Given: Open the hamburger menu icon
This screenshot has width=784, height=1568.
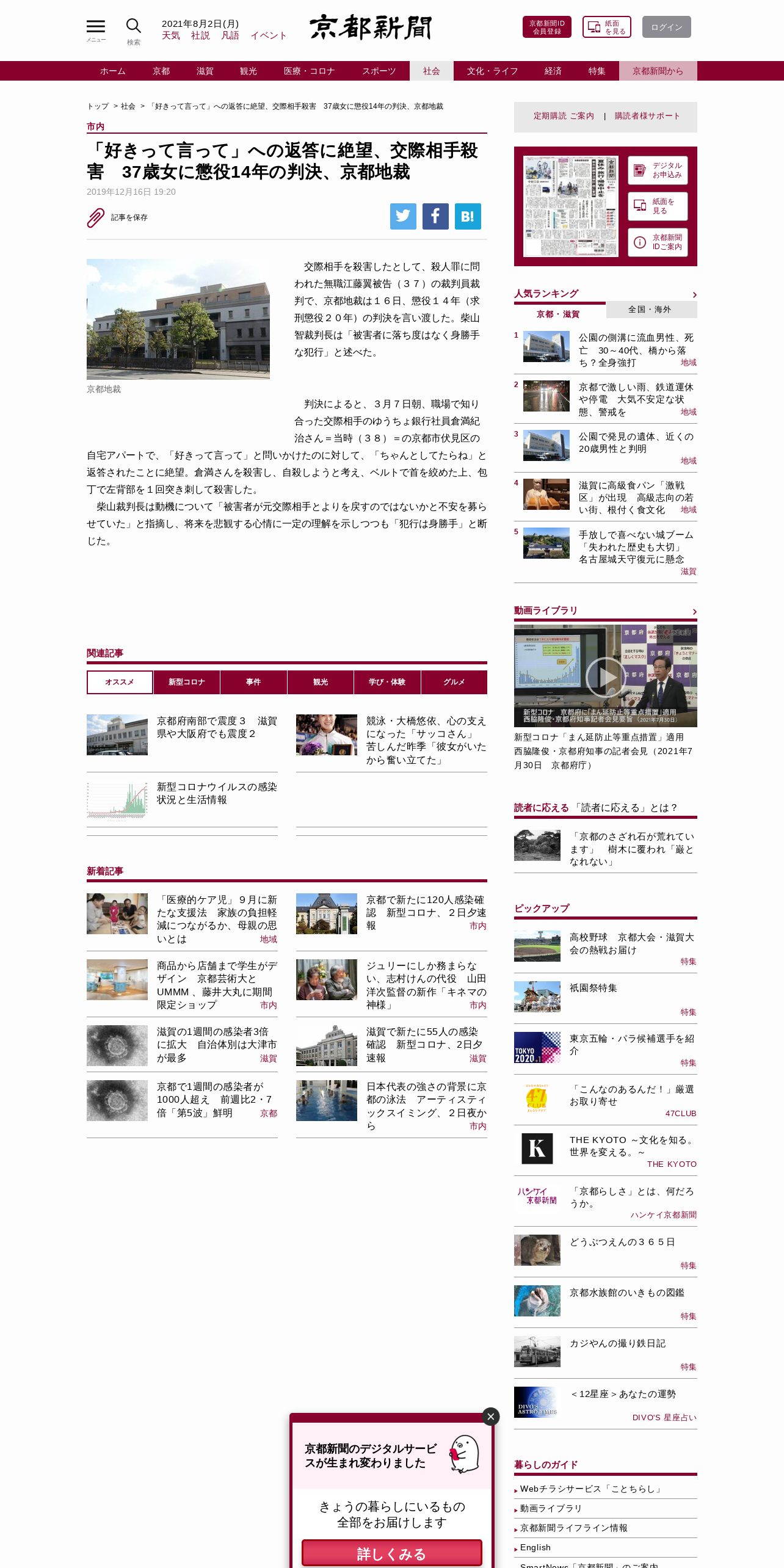Looking at the screenshot, I should pos(96,26).
